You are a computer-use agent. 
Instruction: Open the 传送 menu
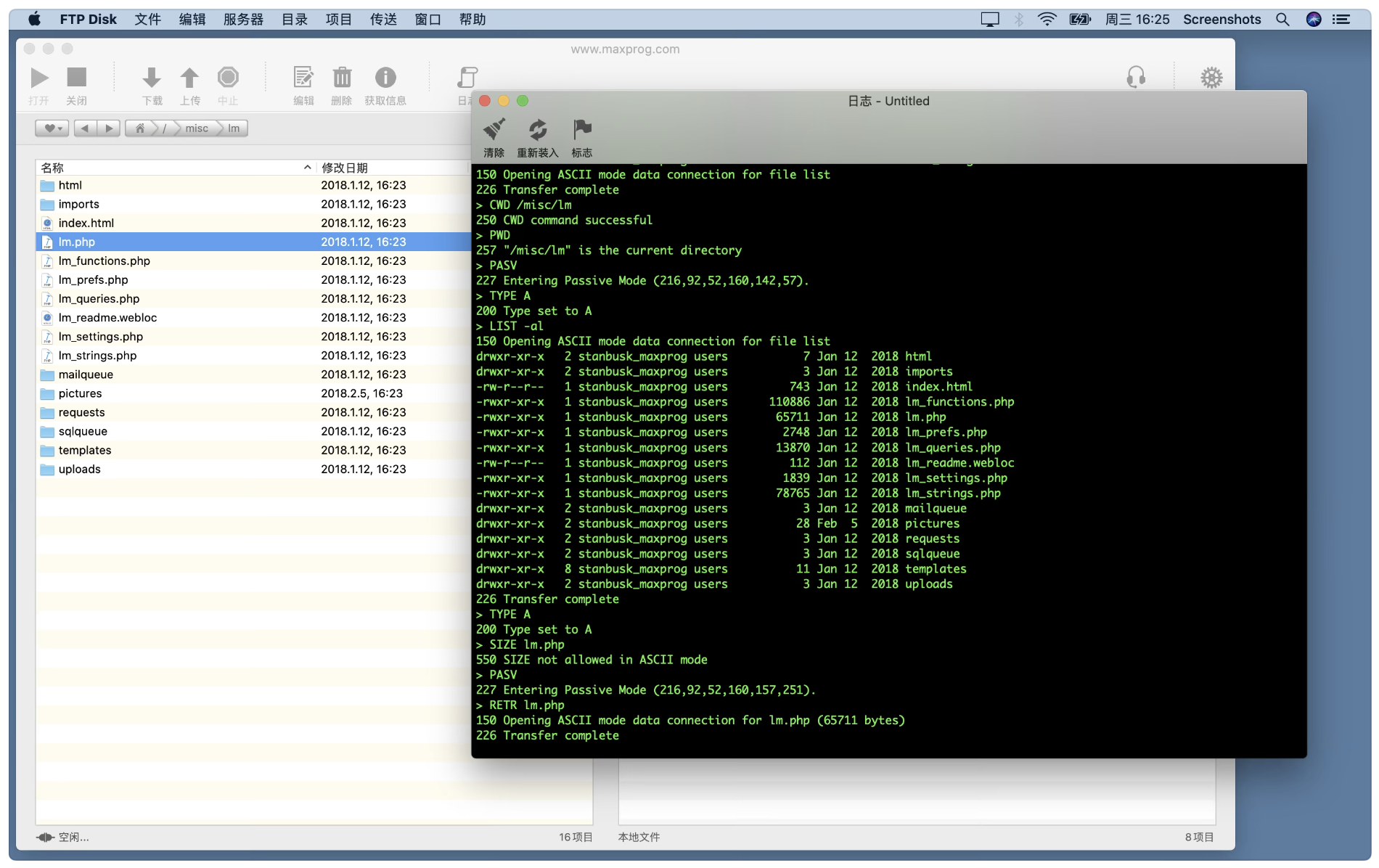coord(383,20)
